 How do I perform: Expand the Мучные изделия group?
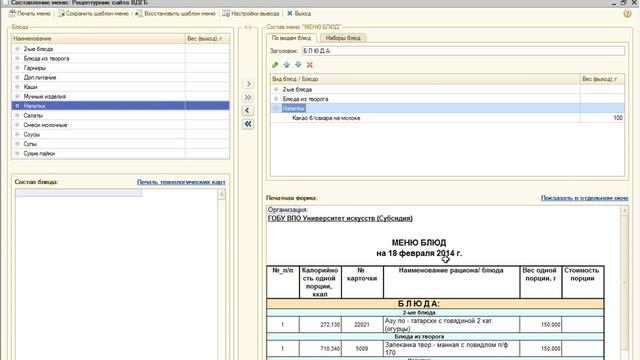tap(17, 96)
